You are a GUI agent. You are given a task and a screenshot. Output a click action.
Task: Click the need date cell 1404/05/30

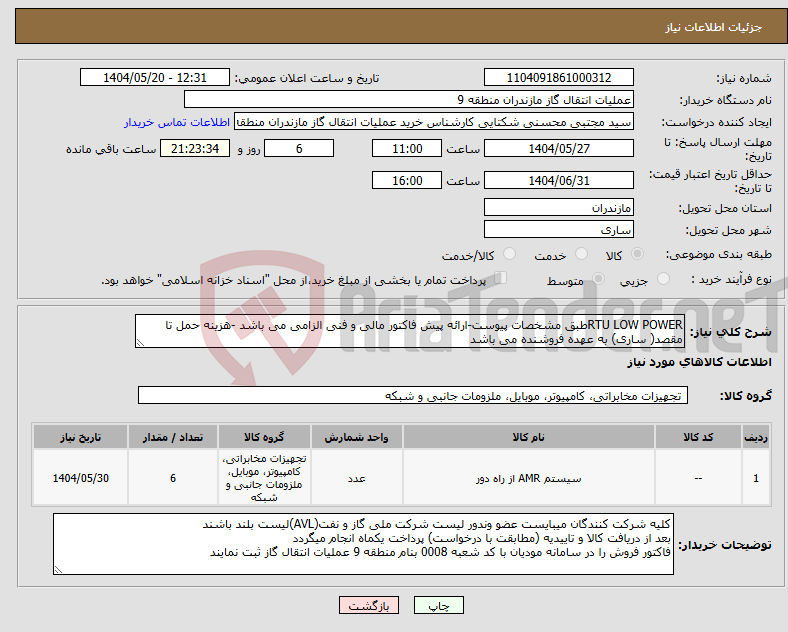80,478
